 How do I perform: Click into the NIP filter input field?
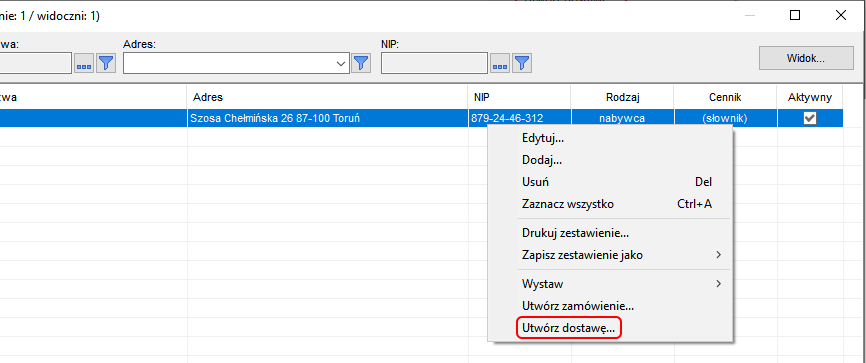434,63
